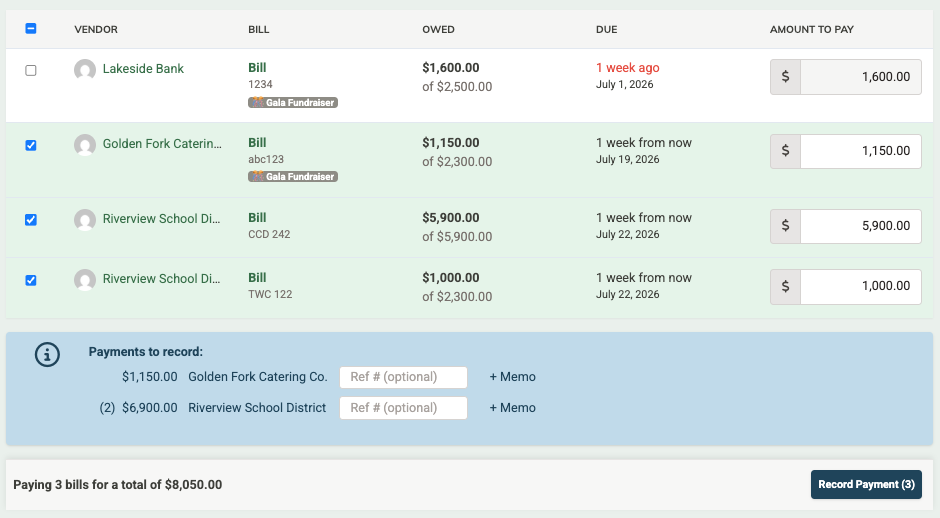Image resolution: width=940 pixels, height=518 pixels.
Task: Click the Ref # field for Riverview School
Action: tap(403, 408)
